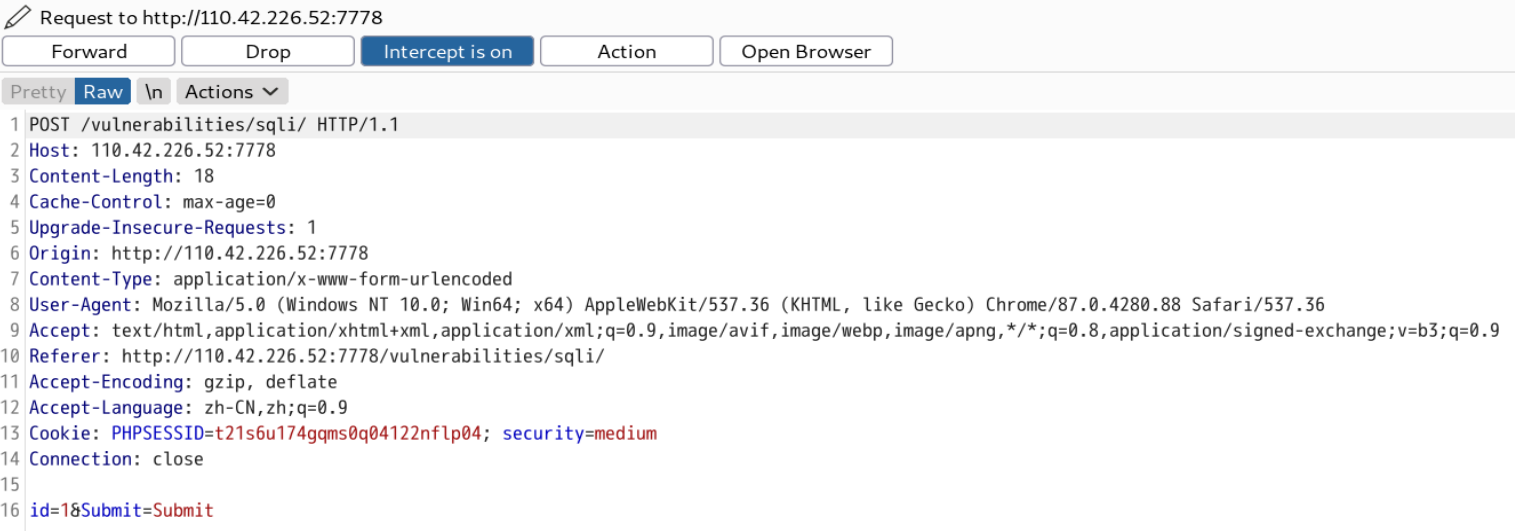This screenshot has height=531, width=1515.
Task: Click the Accept-Encoding gzip, deflate line
Action: [183, 382]
